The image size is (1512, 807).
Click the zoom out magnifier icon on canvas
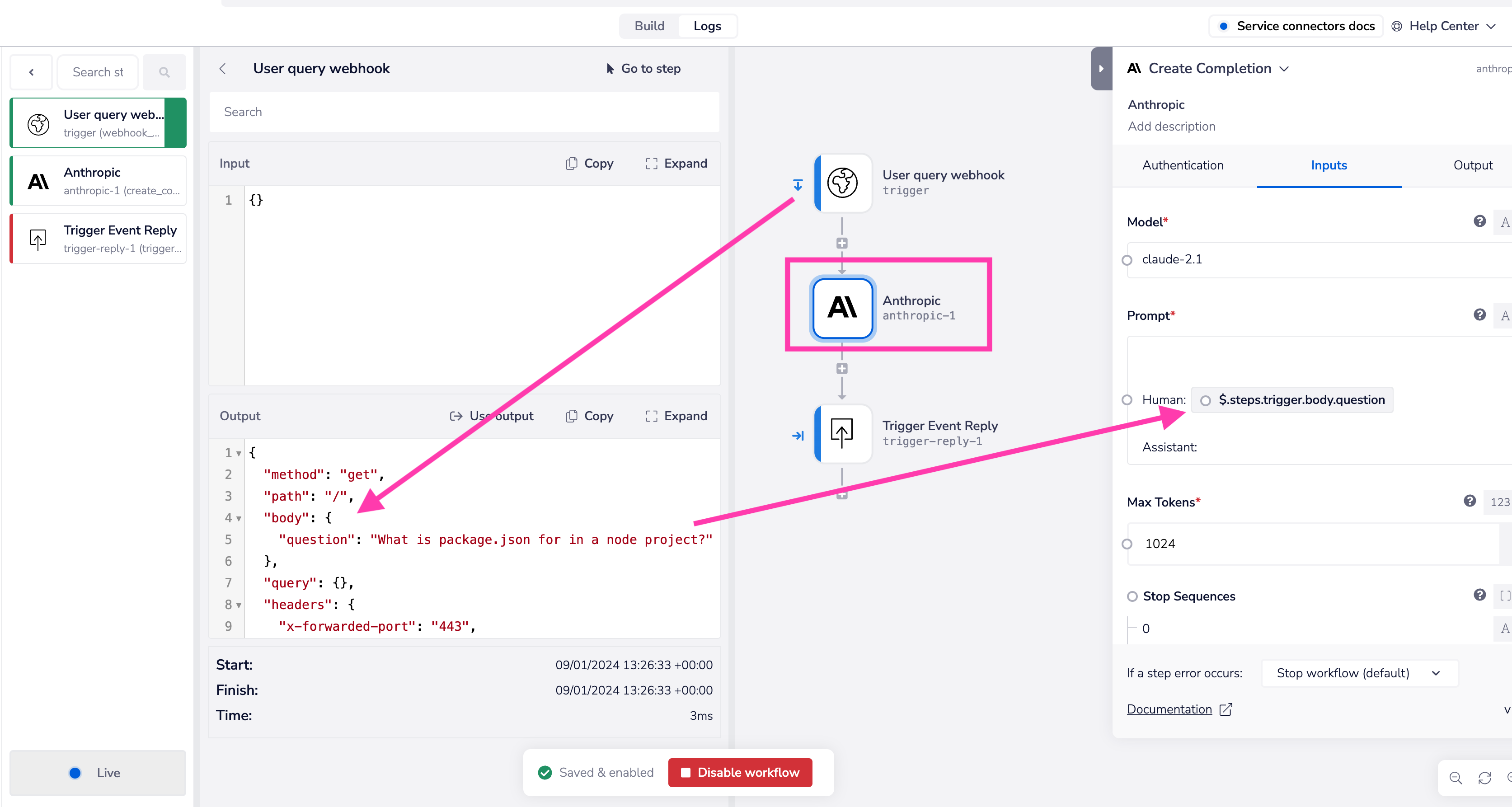tap(1455, 778)
